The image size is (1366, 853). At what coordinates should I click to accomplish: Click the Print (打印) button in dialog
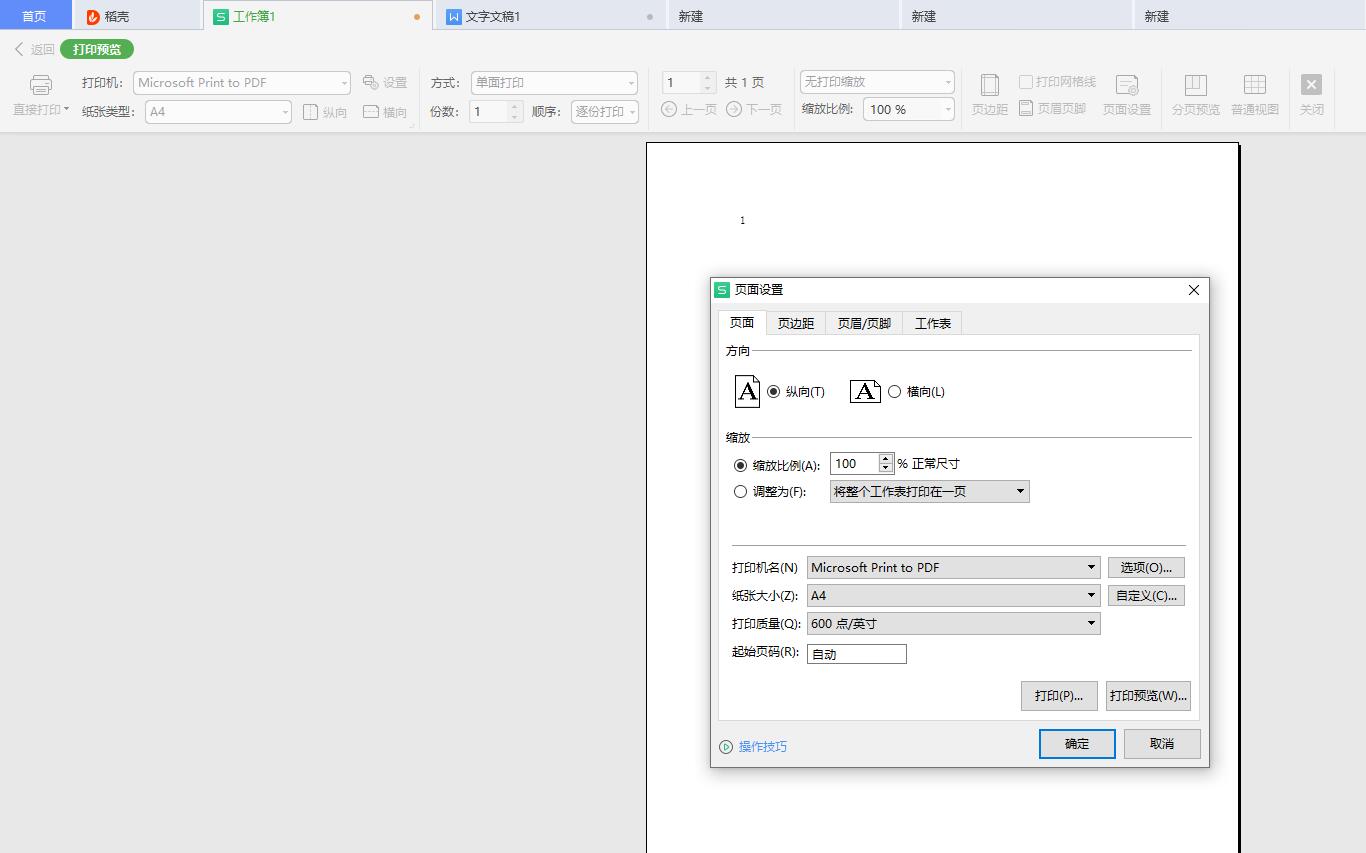click(x=1059, y=695)
